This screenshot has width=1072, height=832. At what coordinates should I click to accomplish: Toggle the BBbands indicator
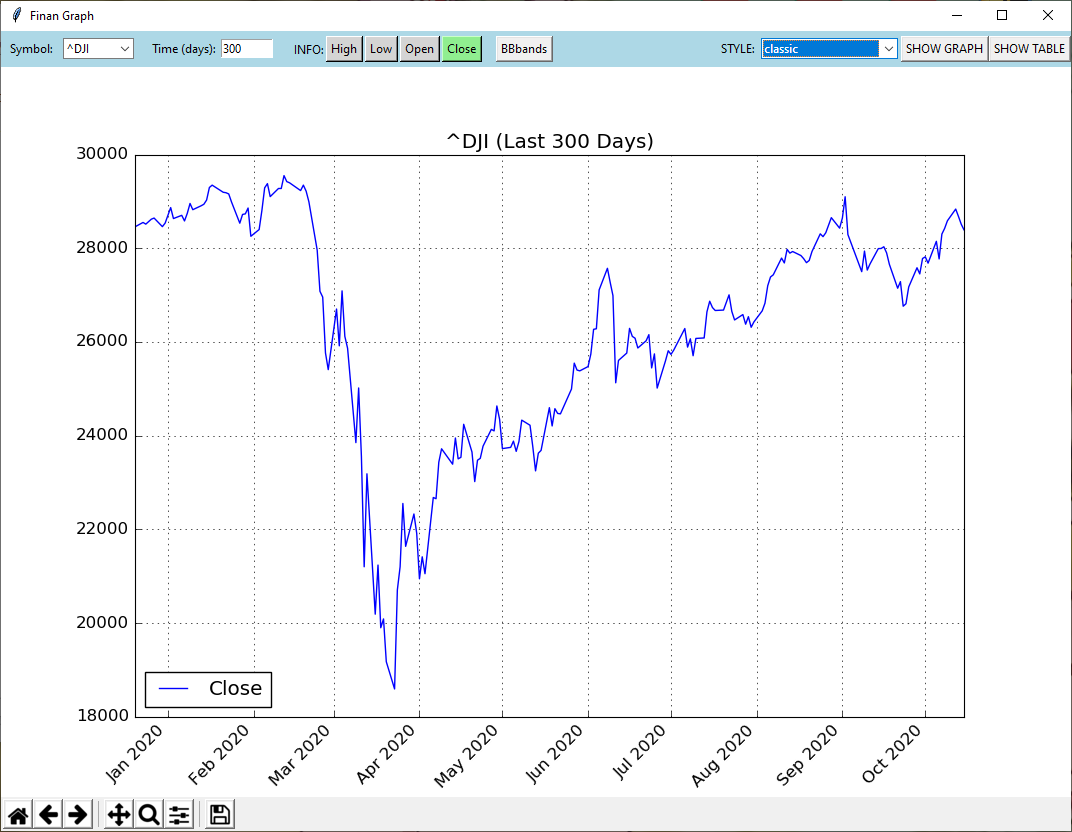point(524,49)
